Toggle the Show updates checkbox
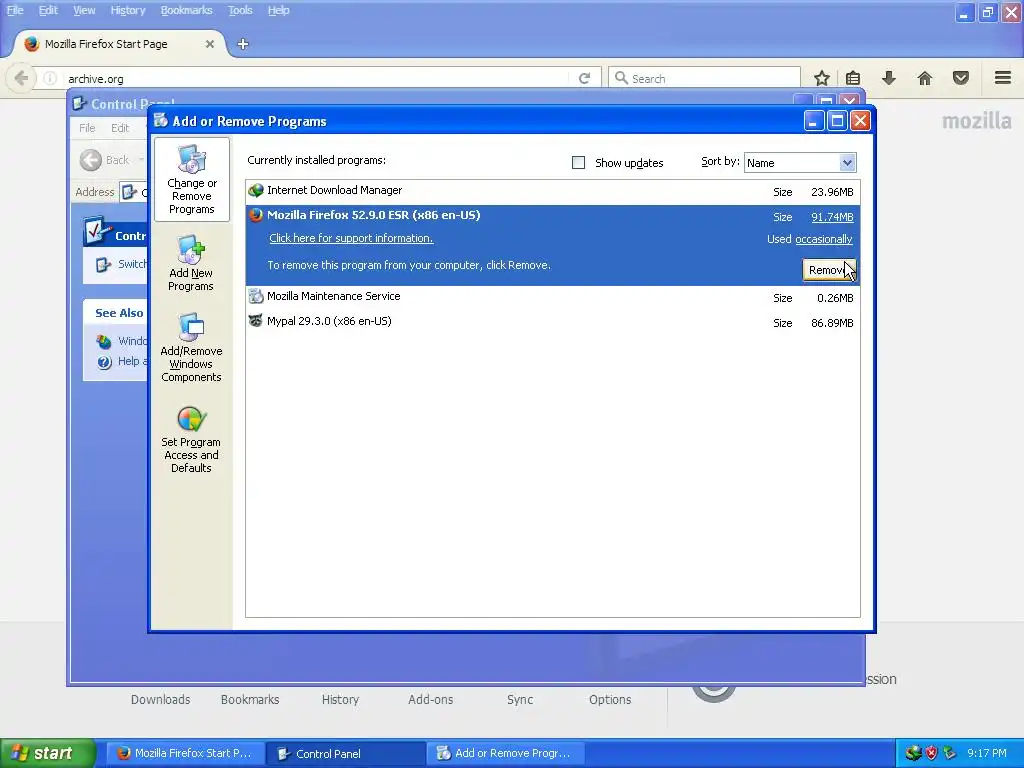 (579, 163)
